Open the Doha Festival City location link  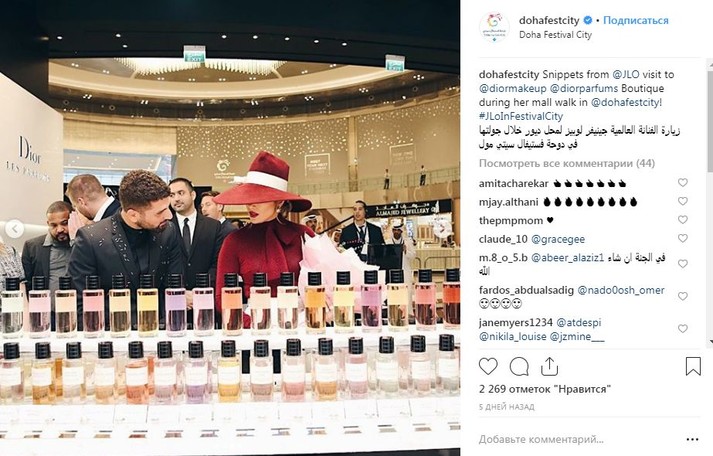555,35
